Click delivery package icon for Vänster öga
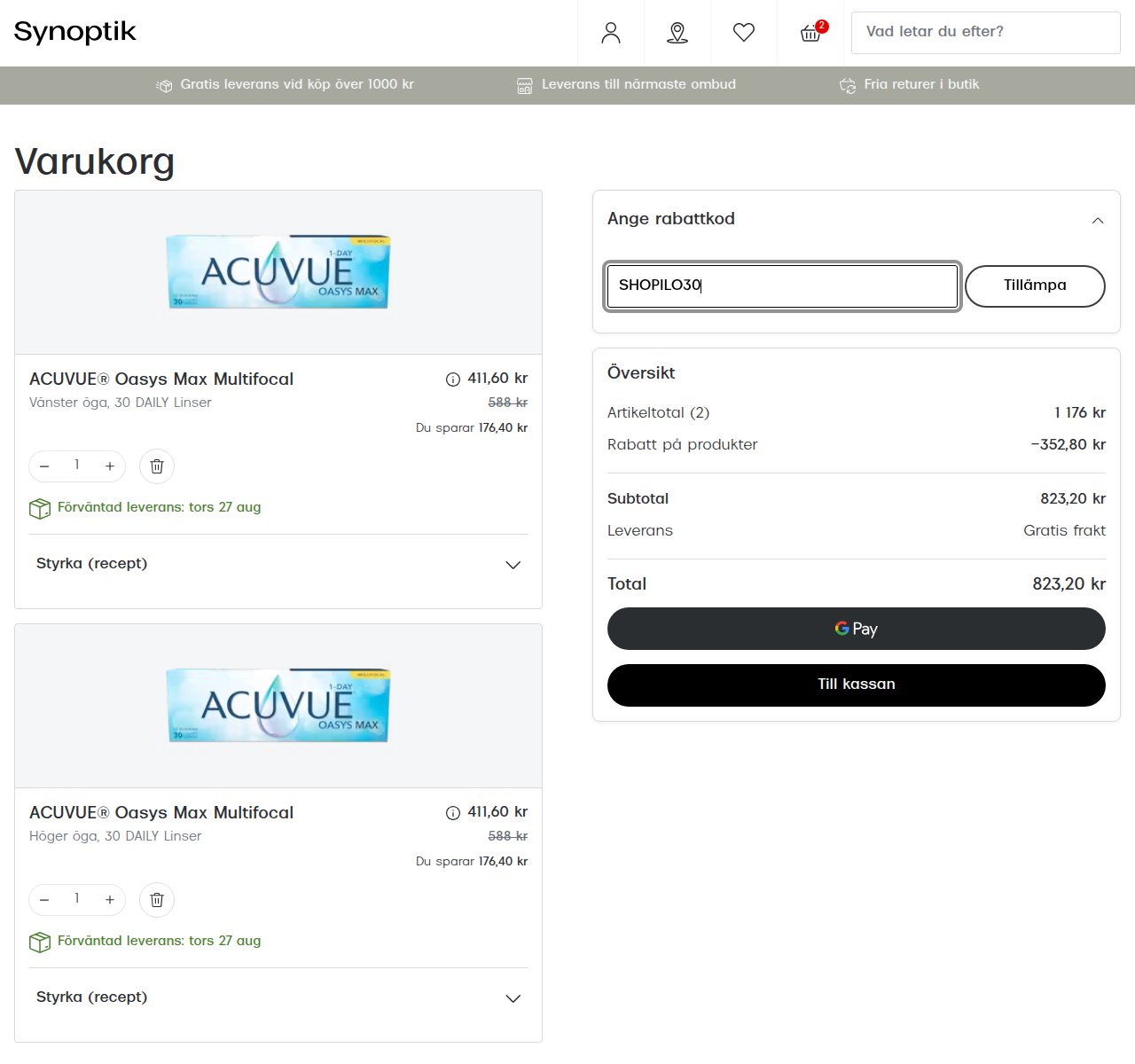The width and height of the screenshot is (1135, 1064). click(x=40, y=508)
